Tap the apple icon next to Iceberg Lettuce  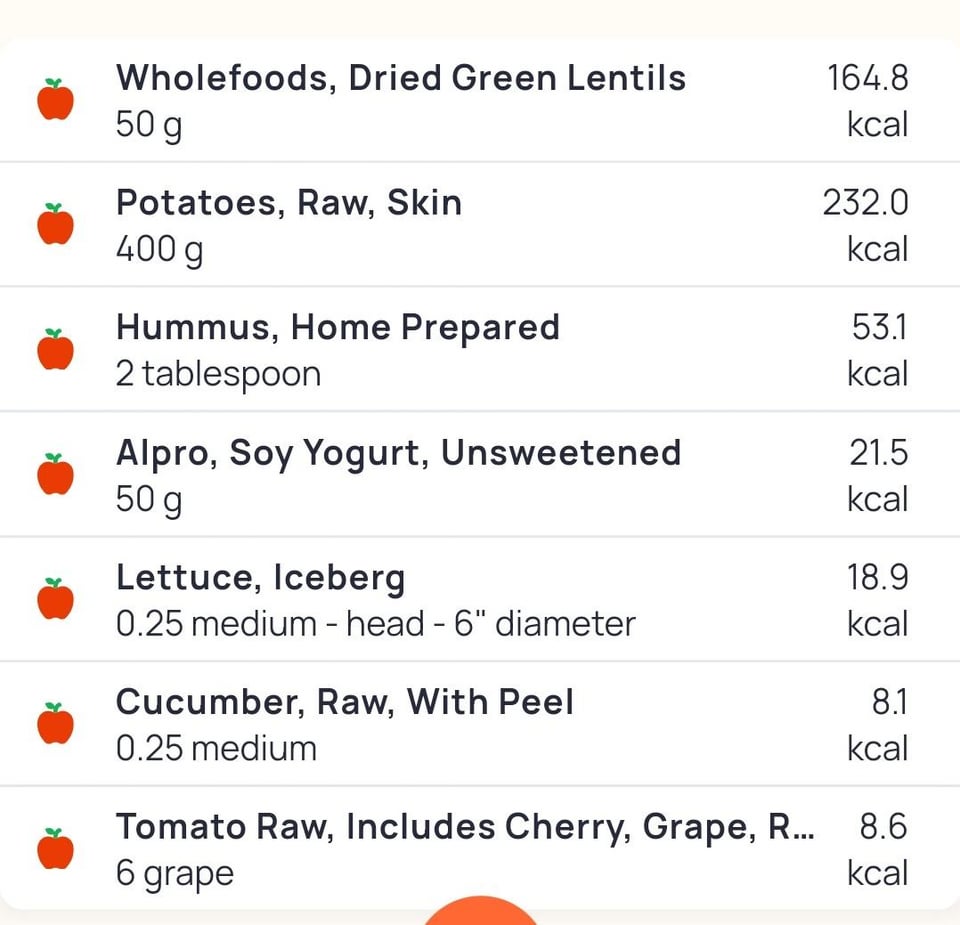[56, 600]
